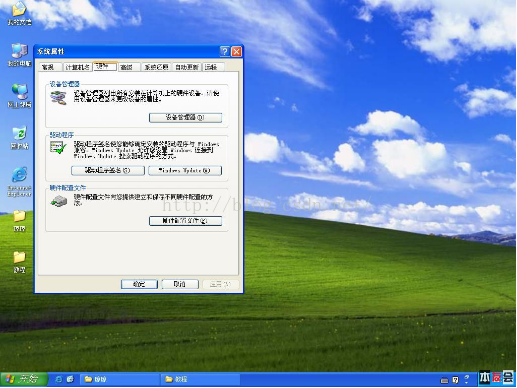Activate the first folder window button on taskbar

pyautogui.click(x=120, y=379)
